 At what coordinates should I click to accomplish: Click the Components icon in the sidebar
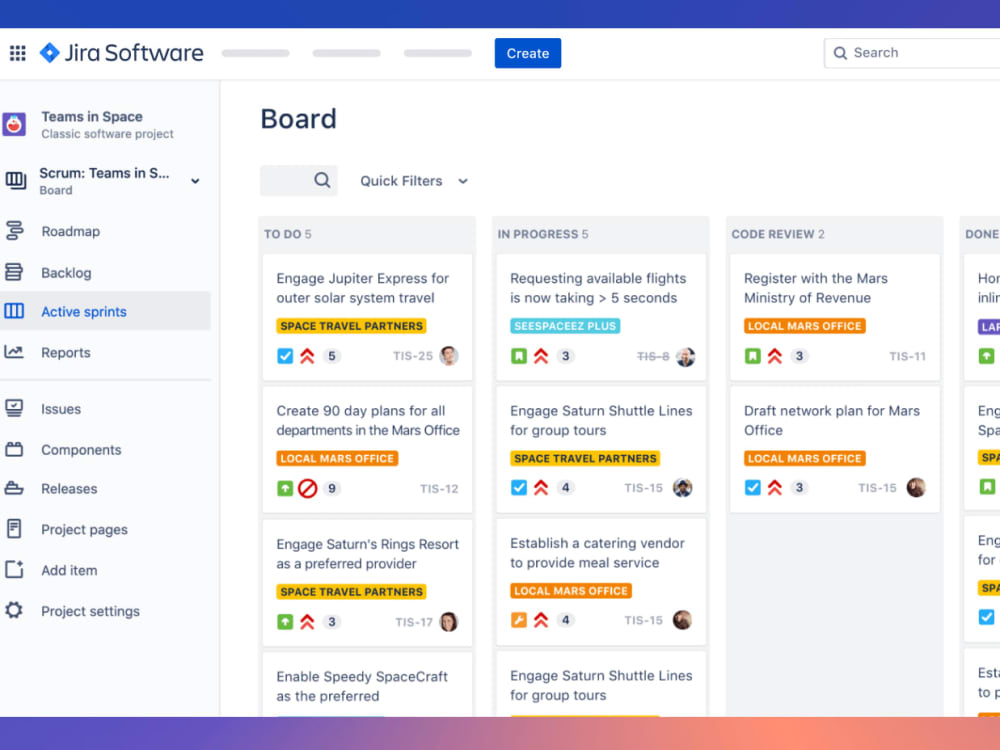(x=17, y=450)
